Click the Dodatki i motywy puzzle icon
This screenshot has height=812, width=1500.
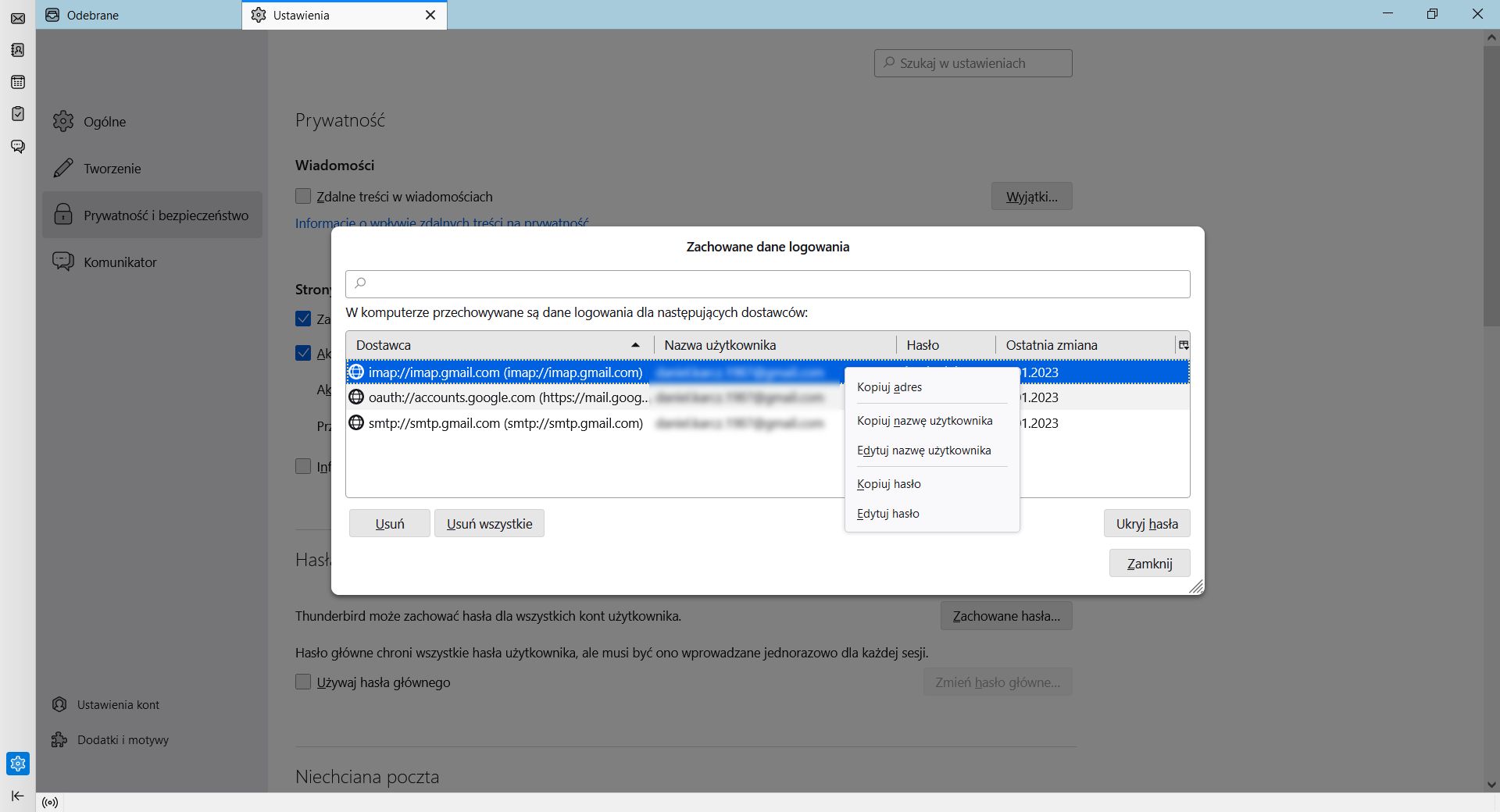point(59,739)
